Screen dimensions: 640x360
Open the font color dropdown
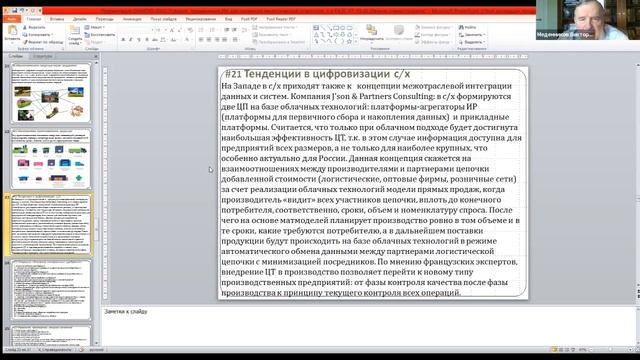click(x=188, y=40)
